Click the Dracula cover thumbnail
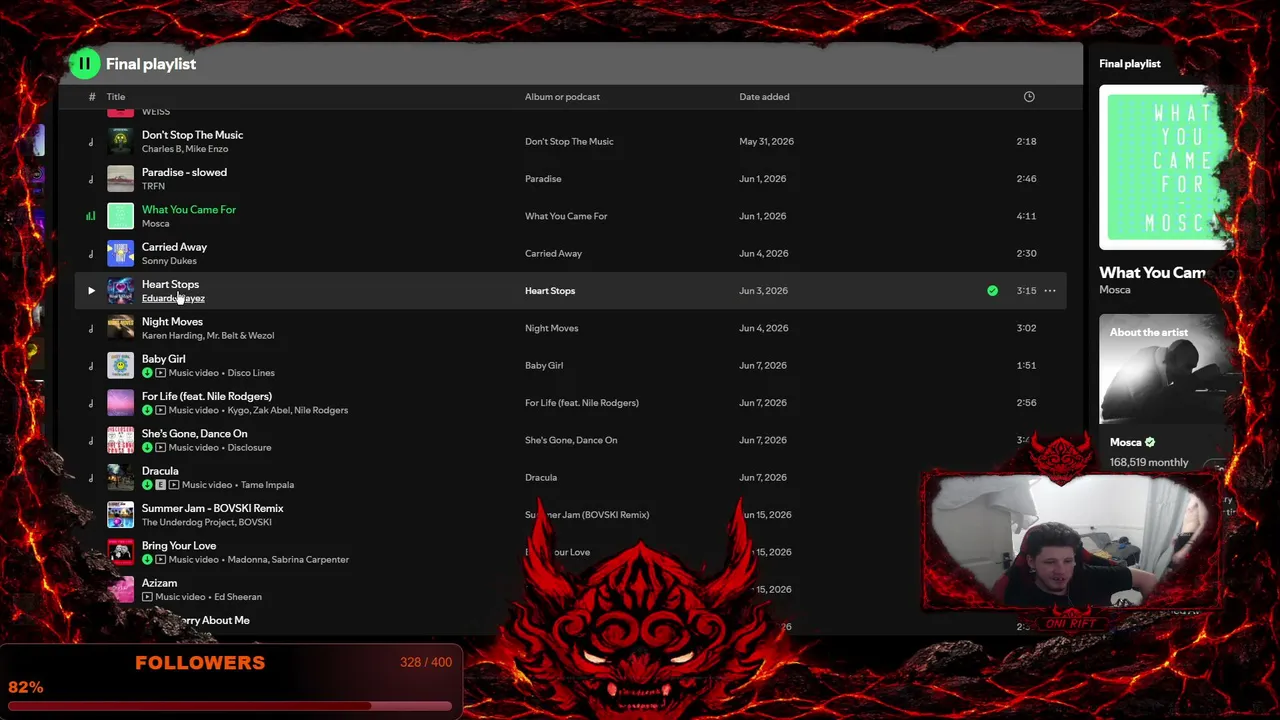Image resolution: width=1280 pixels, height=720 pixels. pyautogui.click(x=120, y=477)
